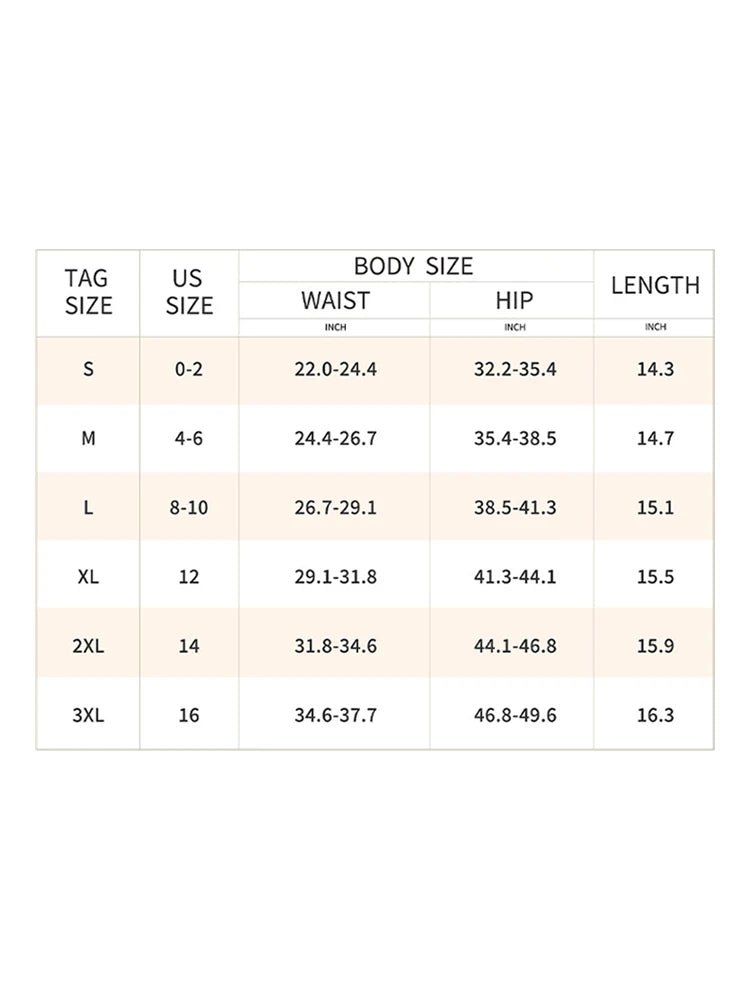Viewport: 750px width, 1000px height.
Task: Click waist range 22.0-24.4
Action: tap(335, 369)
